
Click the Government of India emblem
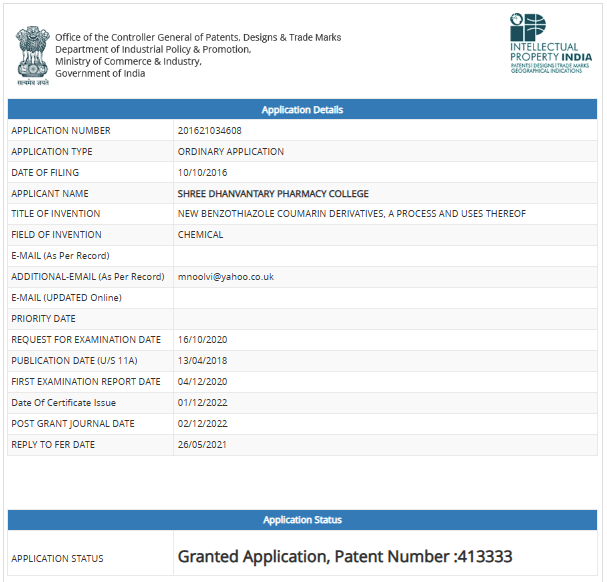click(x=32, y=56)
